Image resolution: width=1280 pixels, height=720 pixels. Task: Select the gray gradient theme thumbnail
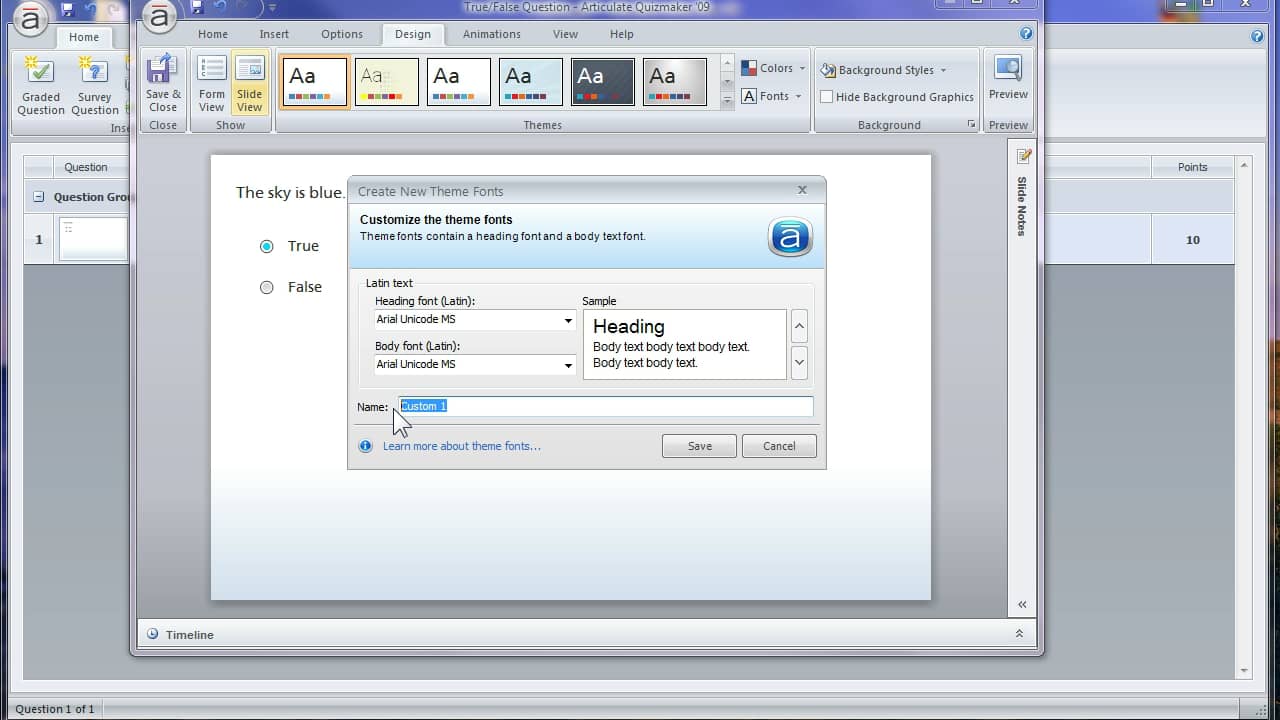pyautogui.click(x=675, y=82)
